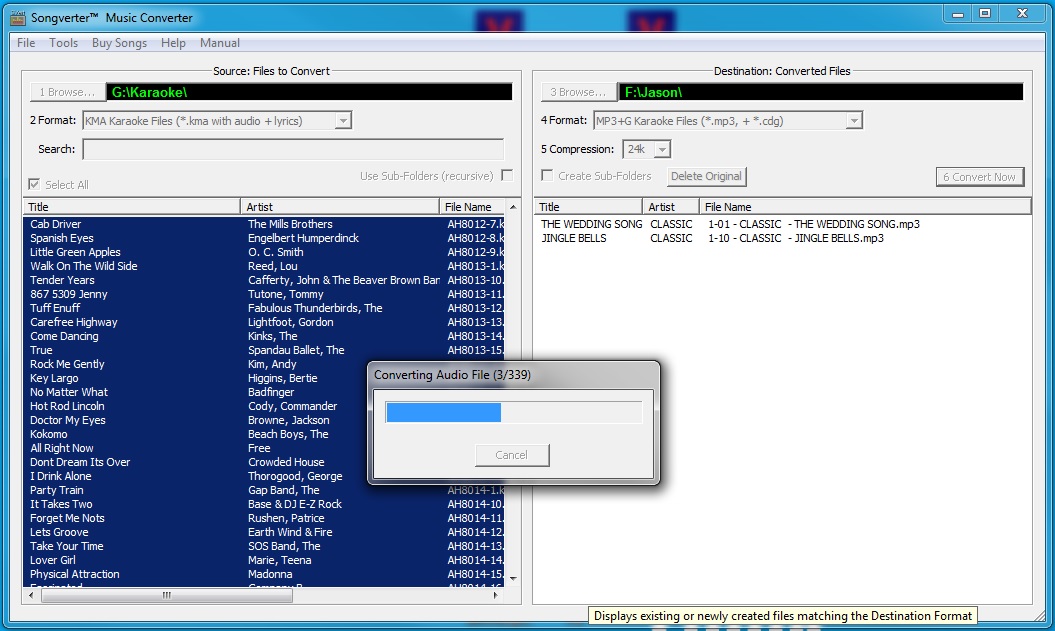Image resolution: width=1055 pixels, height=631 pixels.
Task: Click into the Search text field
Action: tap(293, 149)
